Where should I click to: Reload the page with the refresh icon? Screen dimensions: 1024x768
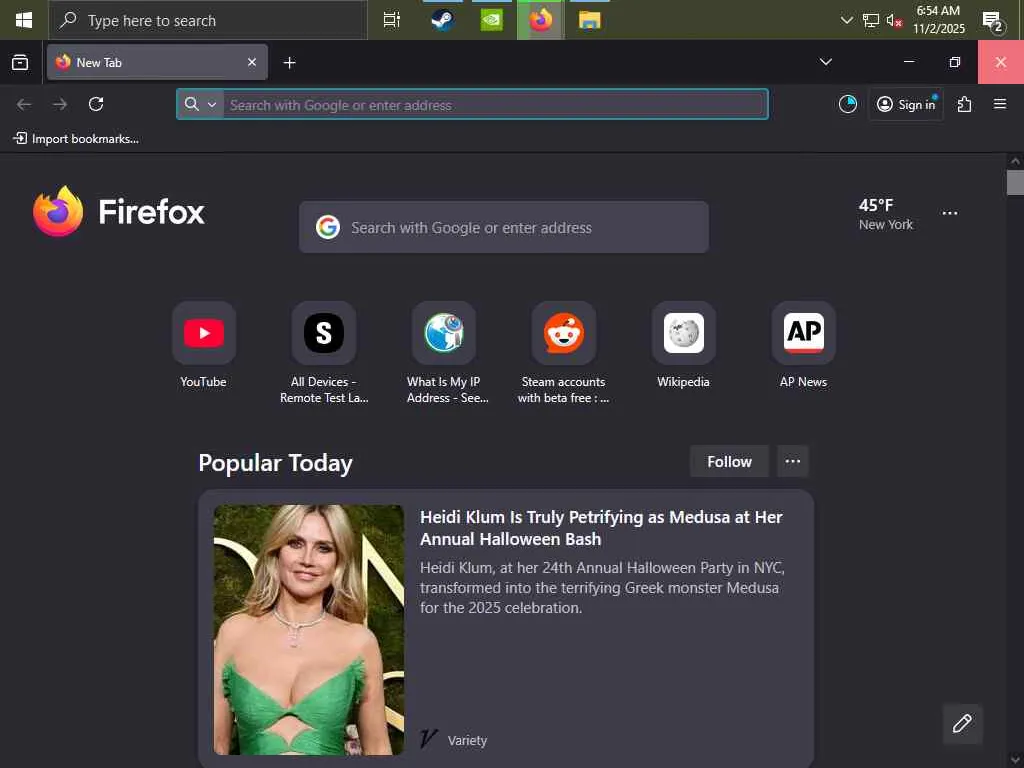tap(96, 104)
